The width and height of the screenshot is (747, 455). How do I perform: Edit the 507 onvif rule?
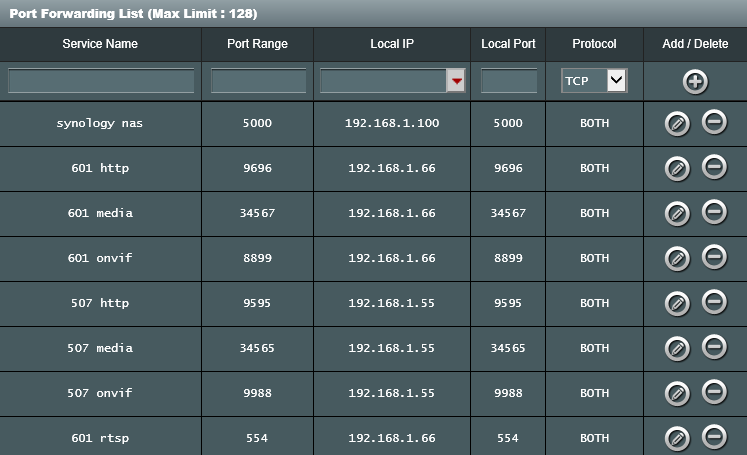(677, 394)
